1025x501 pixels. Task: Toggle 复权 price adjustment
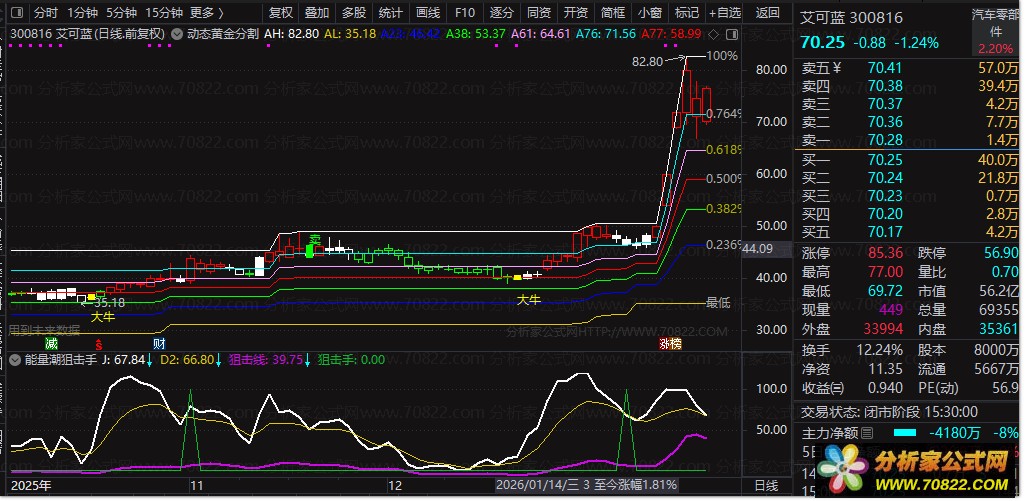pyautogui.click(x=282, y=13)
